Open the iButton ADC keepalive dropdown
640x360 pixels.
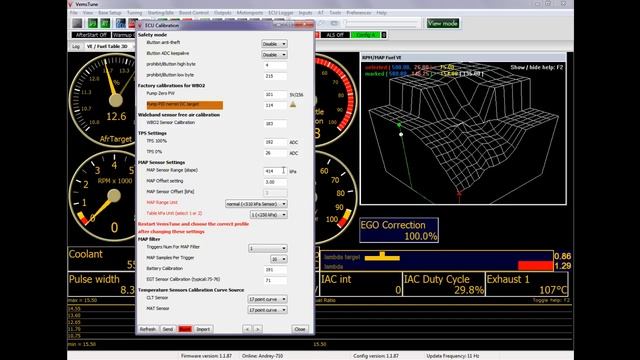(x=274, y=55)
